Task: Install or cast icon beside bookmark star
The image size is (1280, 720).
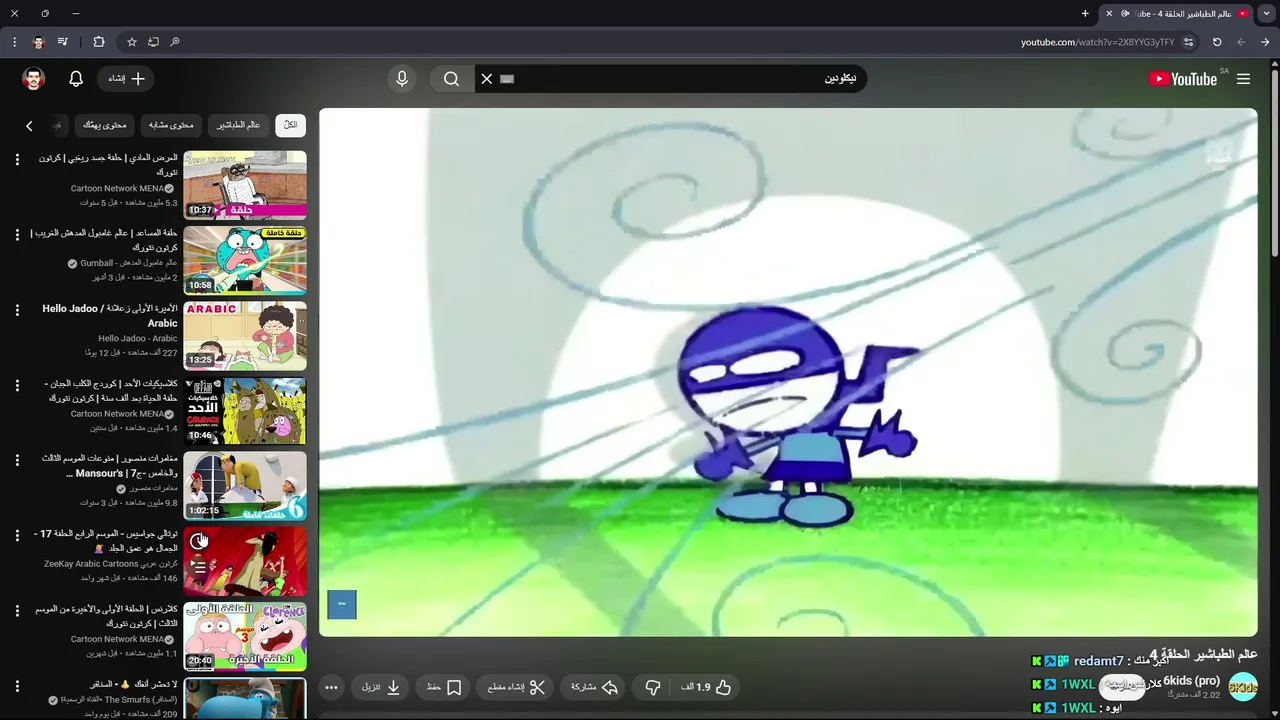Action: (x=153, y=42)
